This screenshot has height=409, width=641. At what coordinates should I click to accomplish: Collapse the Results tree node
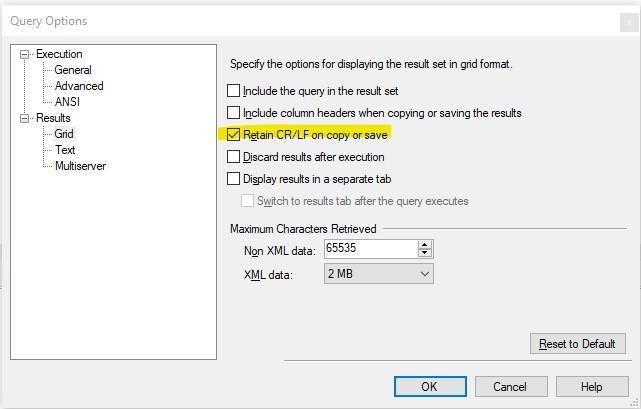pos(26,118)
